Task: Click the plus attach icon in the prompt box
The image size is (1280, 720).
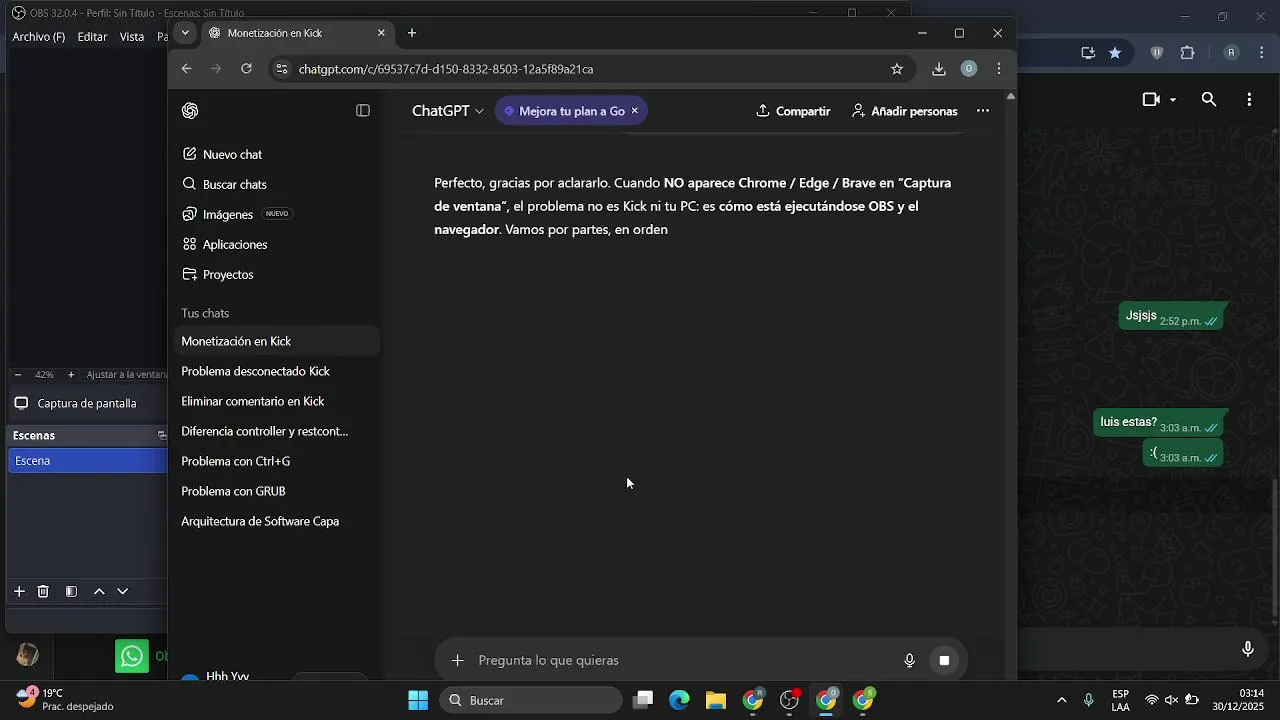Action: (457, 660)
